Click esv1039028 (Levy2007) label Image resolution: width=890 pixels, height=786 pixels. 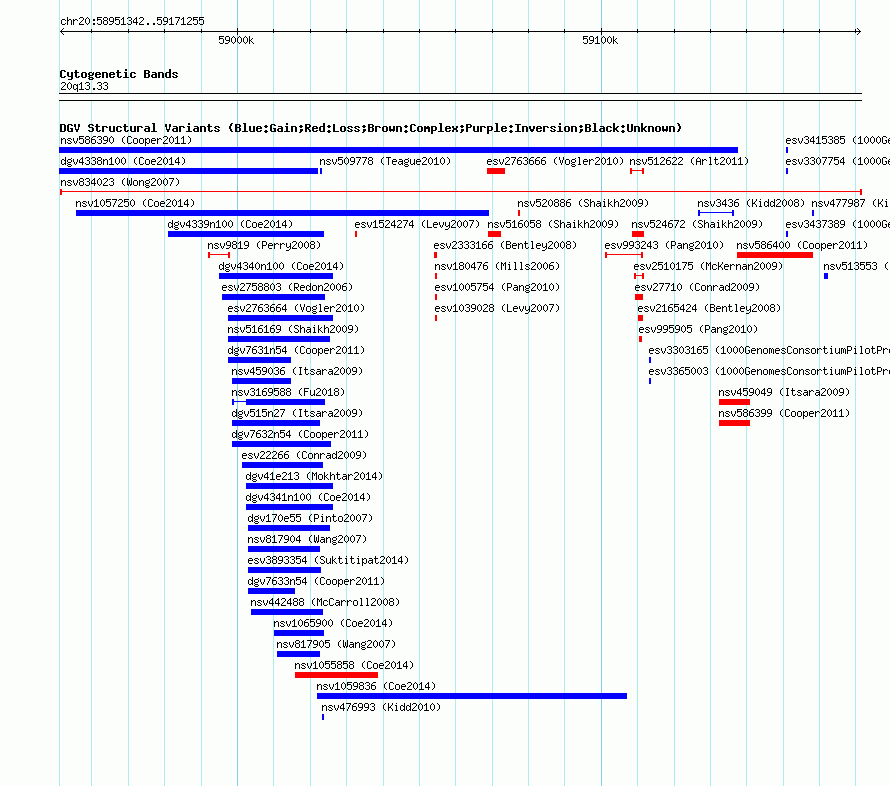pyautogui.click(x=497, y=308)
